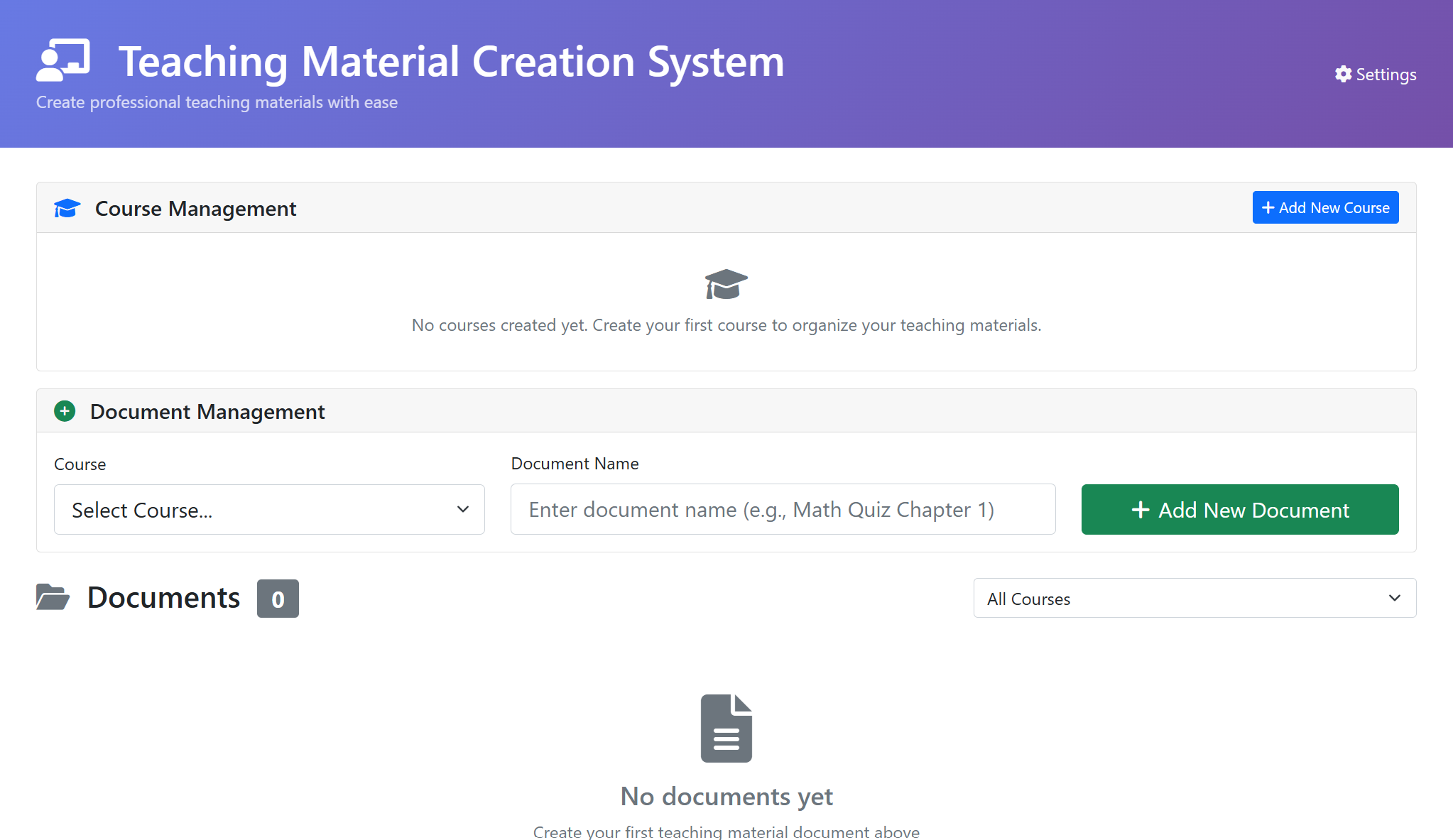The width and height of the screenshot is (1453, 840).
Task: Click the zero count badge beside Documents
Action: 278,599
